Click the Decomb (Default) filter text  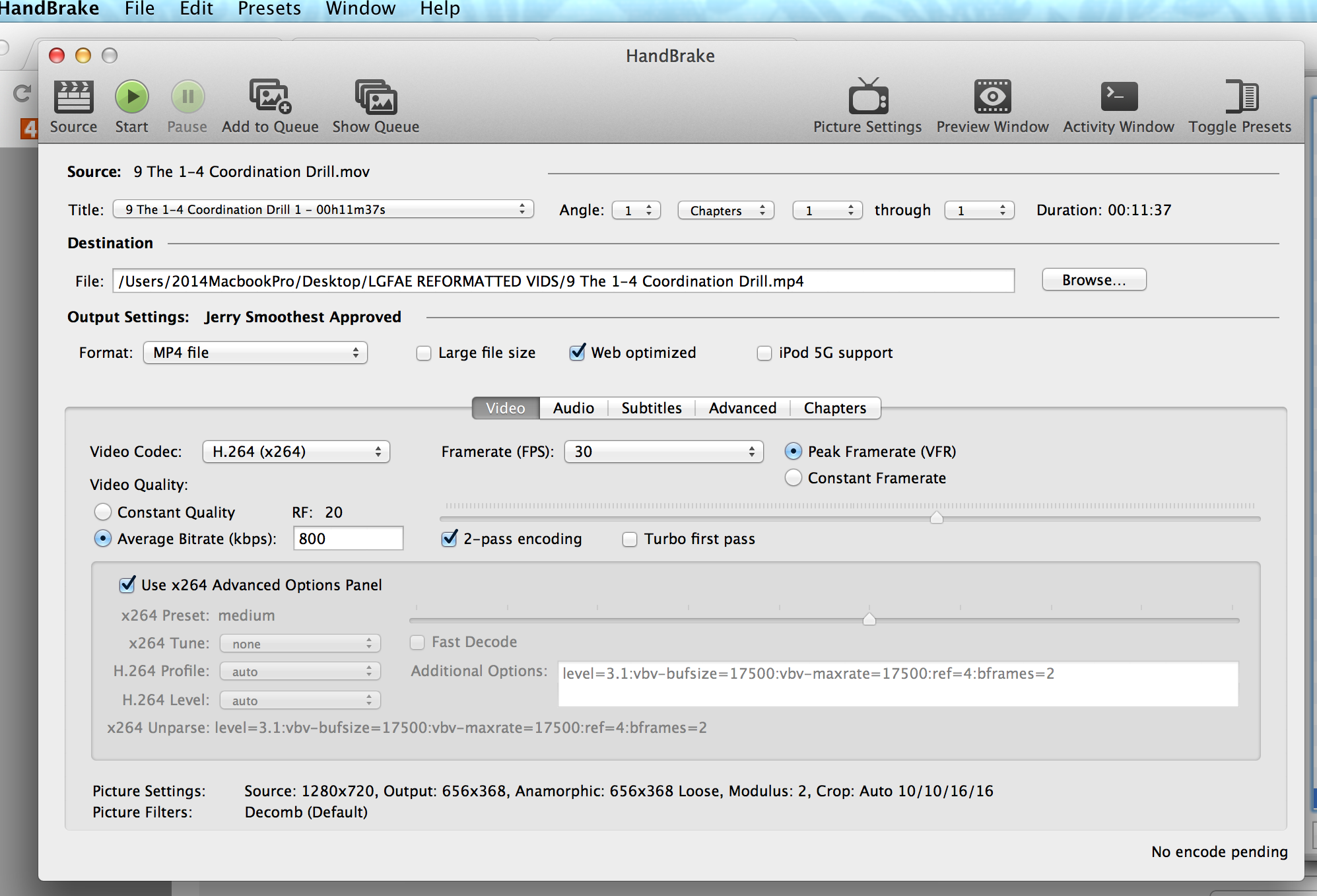pyautogui.click(x=306, y=812)
